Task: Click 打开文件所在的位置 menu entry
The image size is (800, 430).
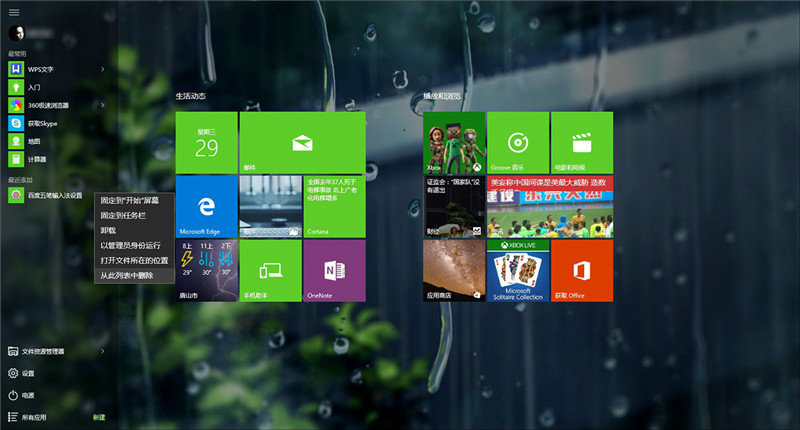Action: click(x=135, y=260)
